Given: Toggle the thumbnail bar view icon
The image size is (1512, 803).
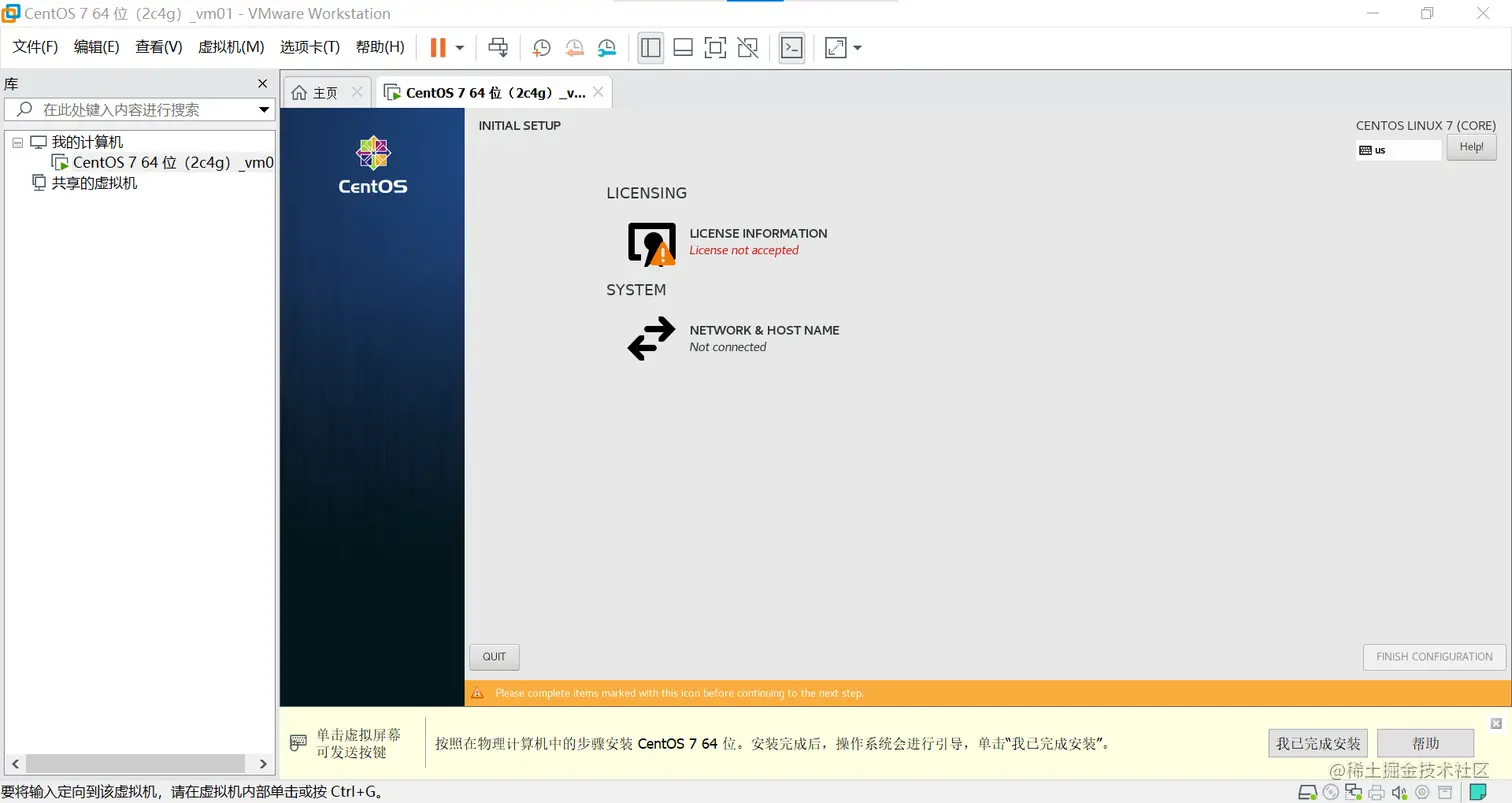Looking at the screenshot, I should tap(683, 47).
